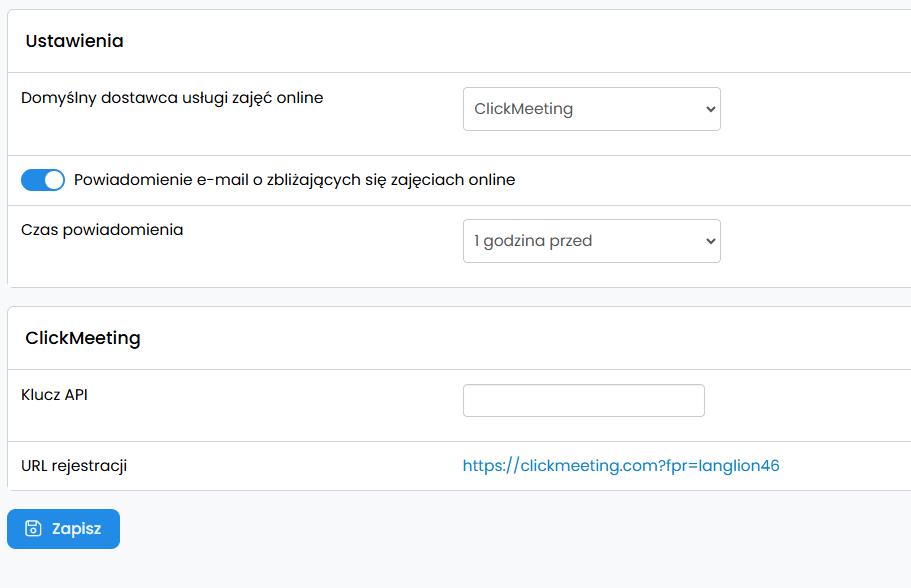Click the 'Czas powiadomienia' label
This screenshot has height=588, width=911.
[102, 230]
